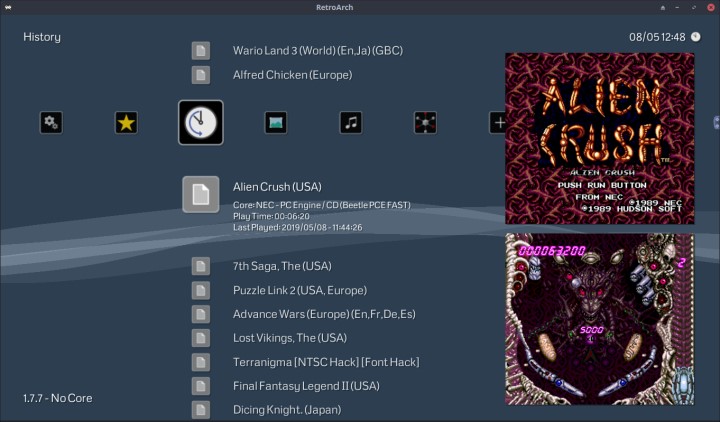Click the RetroArch window menu icon
The image size is (720, 422).
coord(8,7)
